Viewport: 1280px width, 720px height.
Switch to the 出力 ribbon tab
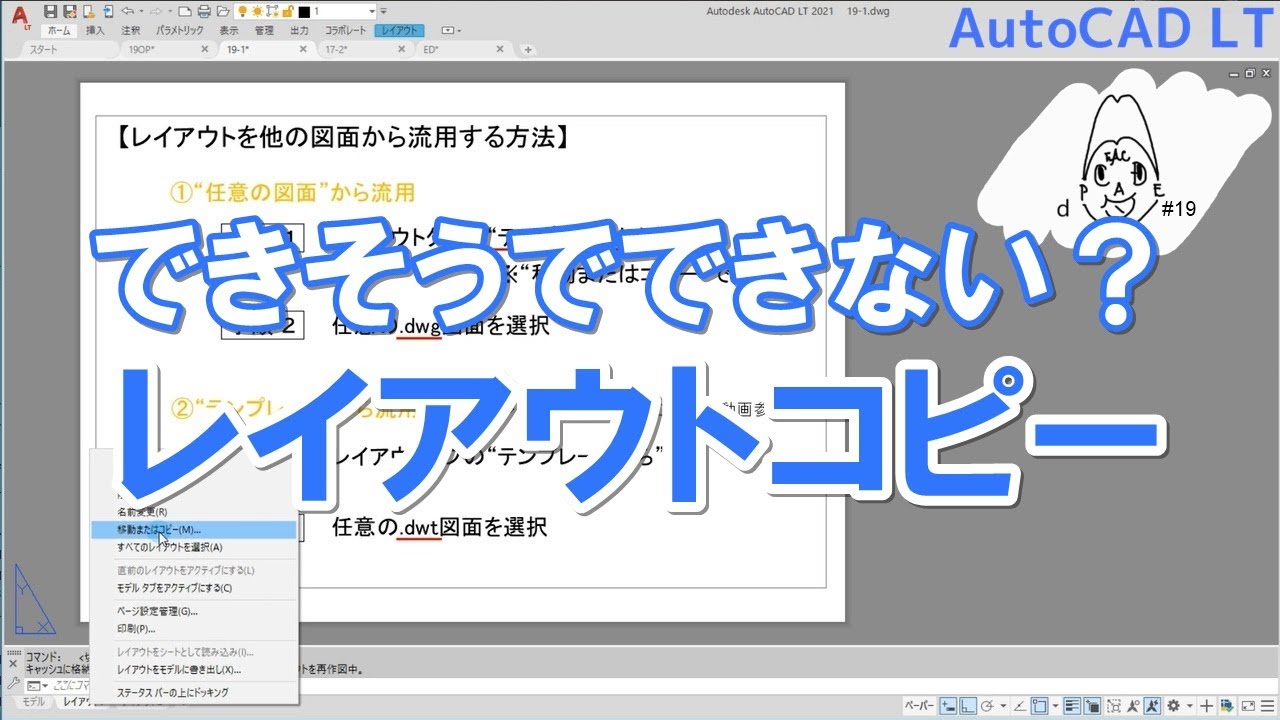click(x=299, y=31)
